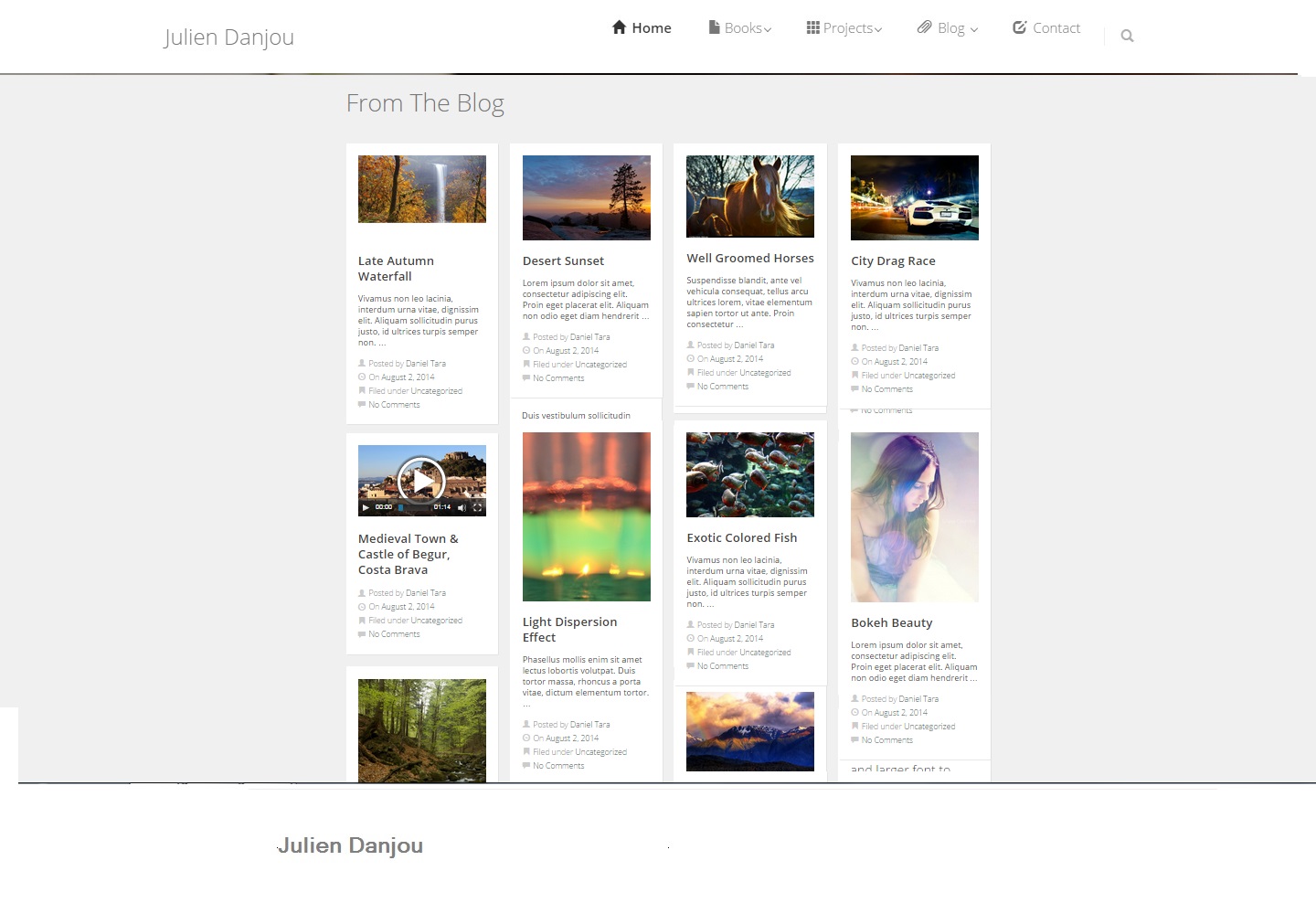Viewport: 1316px width, 903px height.
Task: Click August 2, 2014 under Light Dispersion Effect
Action: tap(572, 738)
